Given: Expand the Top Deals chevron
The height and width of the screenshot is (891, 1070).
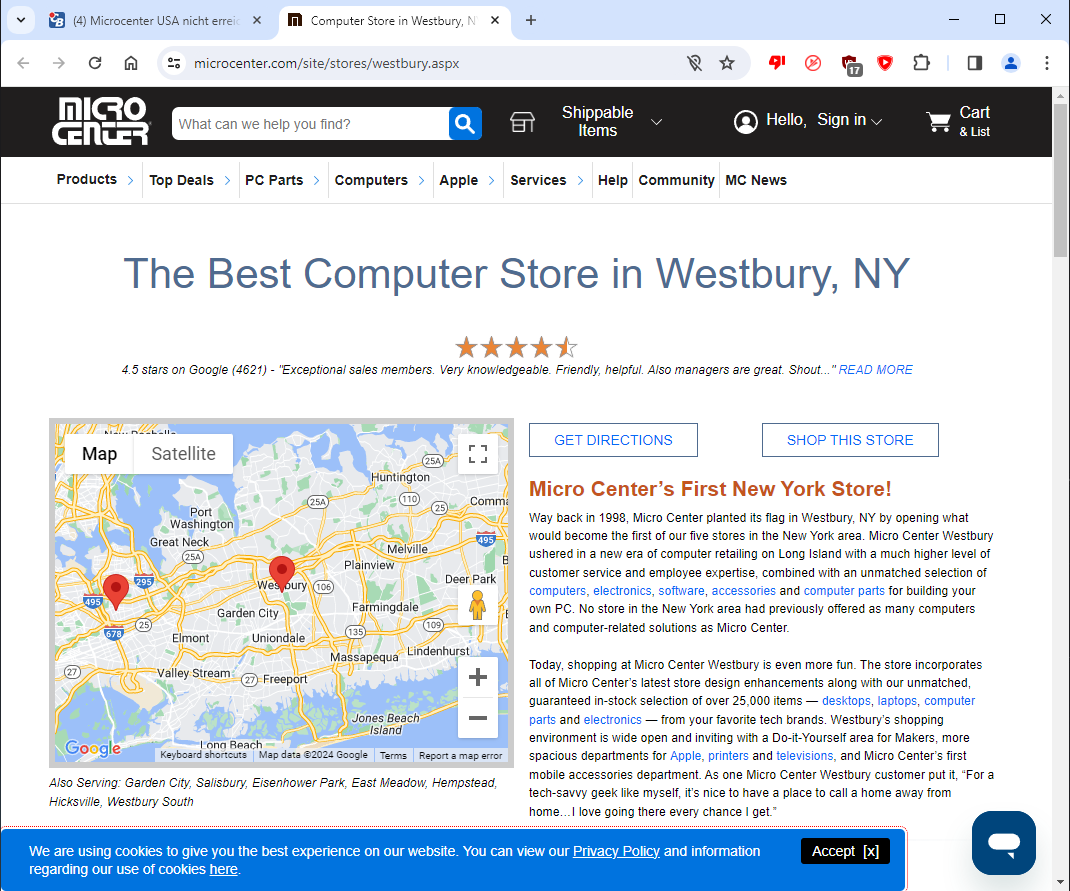Looking at the screenshot, I should pos(227,181).
